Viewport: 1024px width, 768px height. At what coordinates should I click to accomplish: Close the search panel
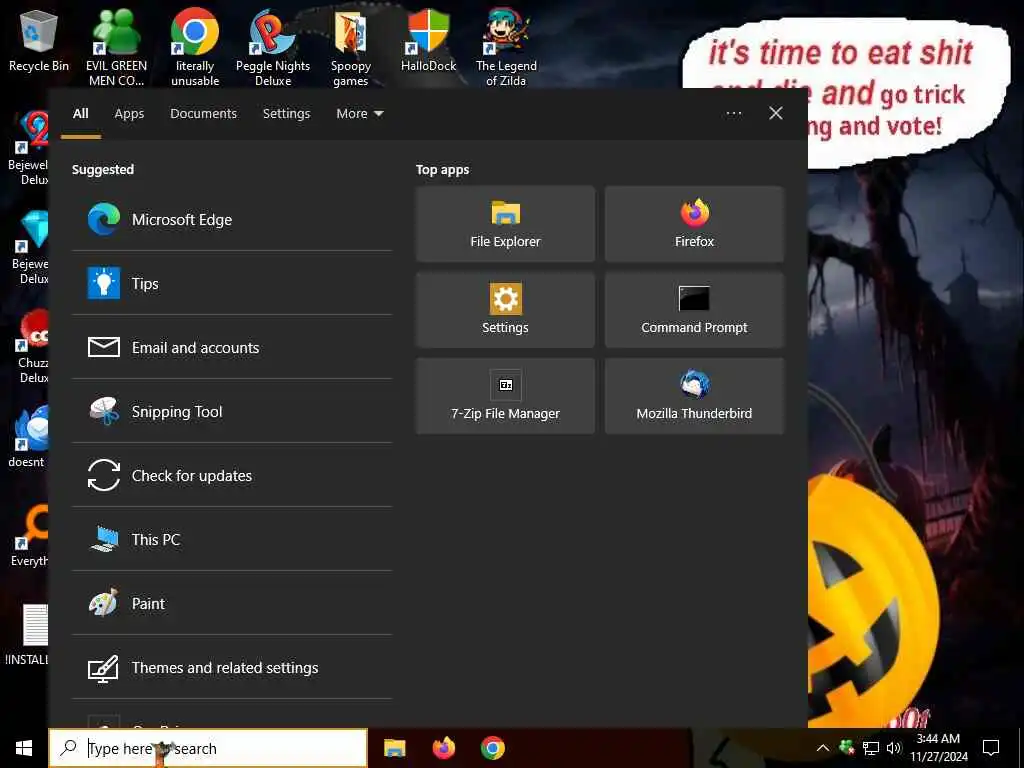(776, 114)
